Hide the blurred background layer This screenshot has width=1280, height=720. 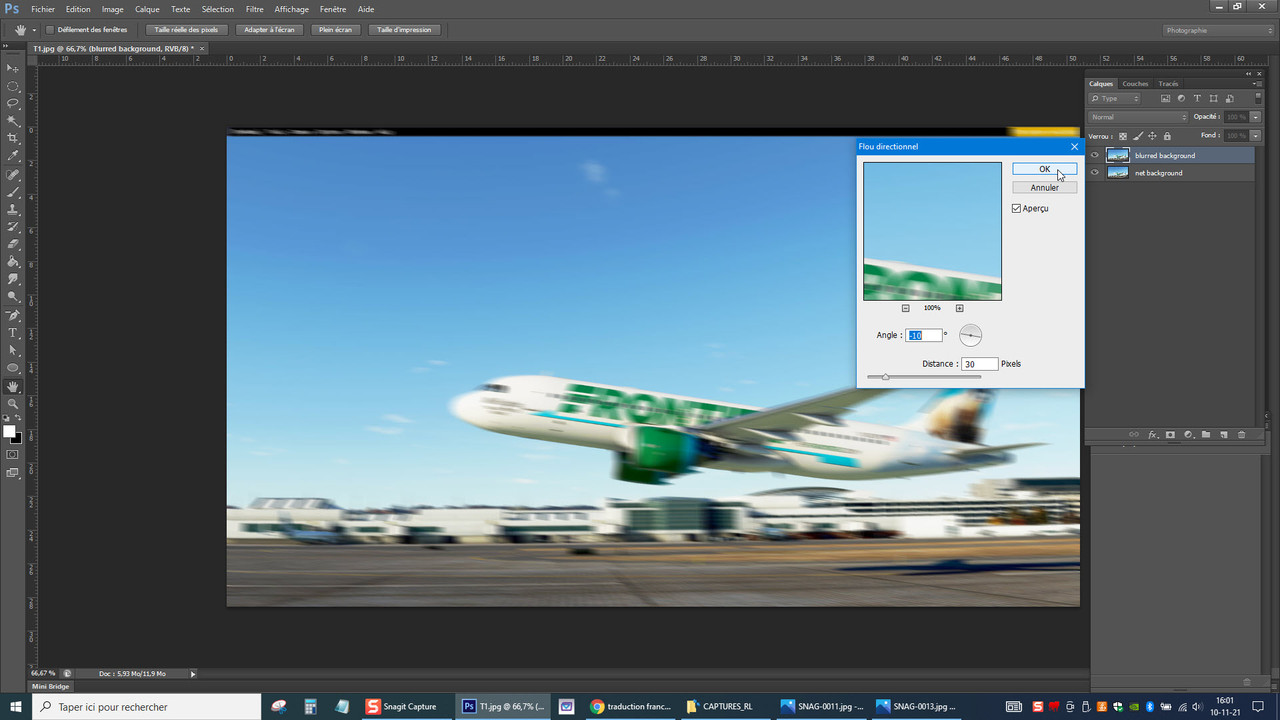1095,155
